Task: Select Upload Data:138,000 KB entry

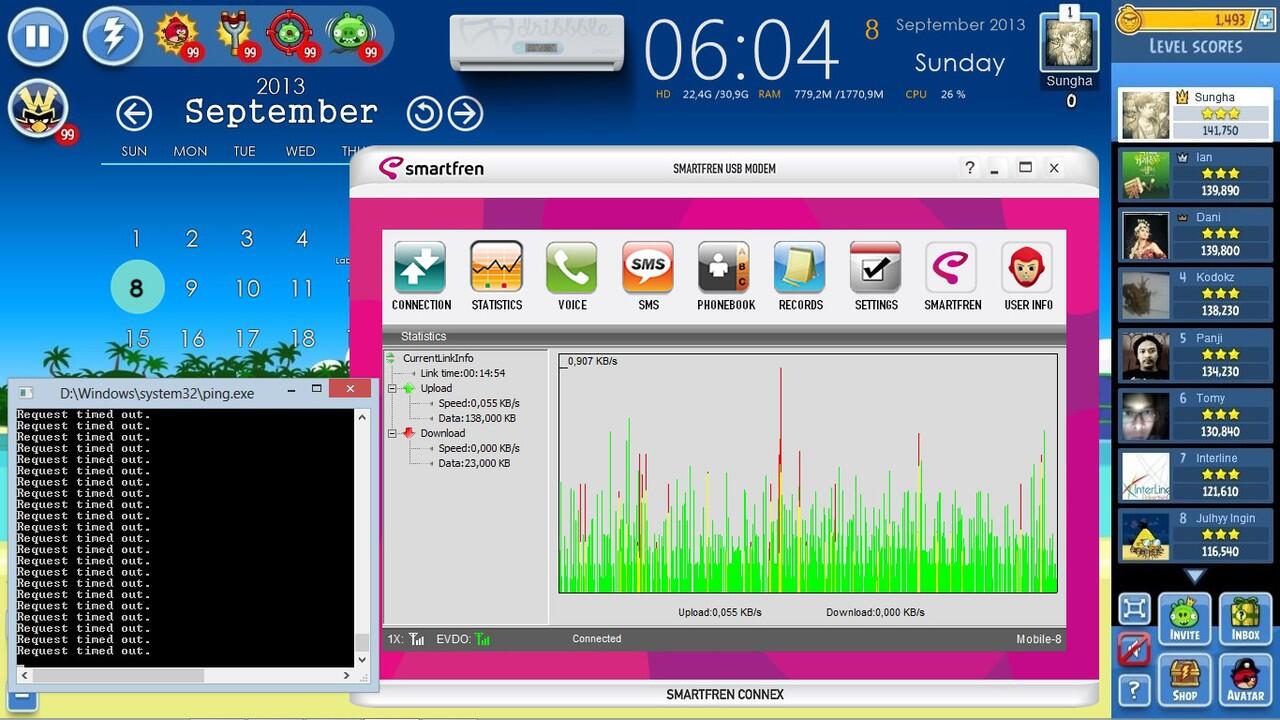Action: (x=477, y=418)
